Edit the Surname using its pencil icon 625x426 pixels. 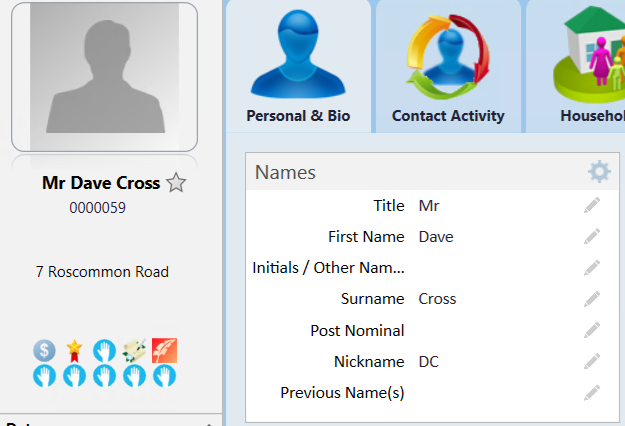point(592,299)
